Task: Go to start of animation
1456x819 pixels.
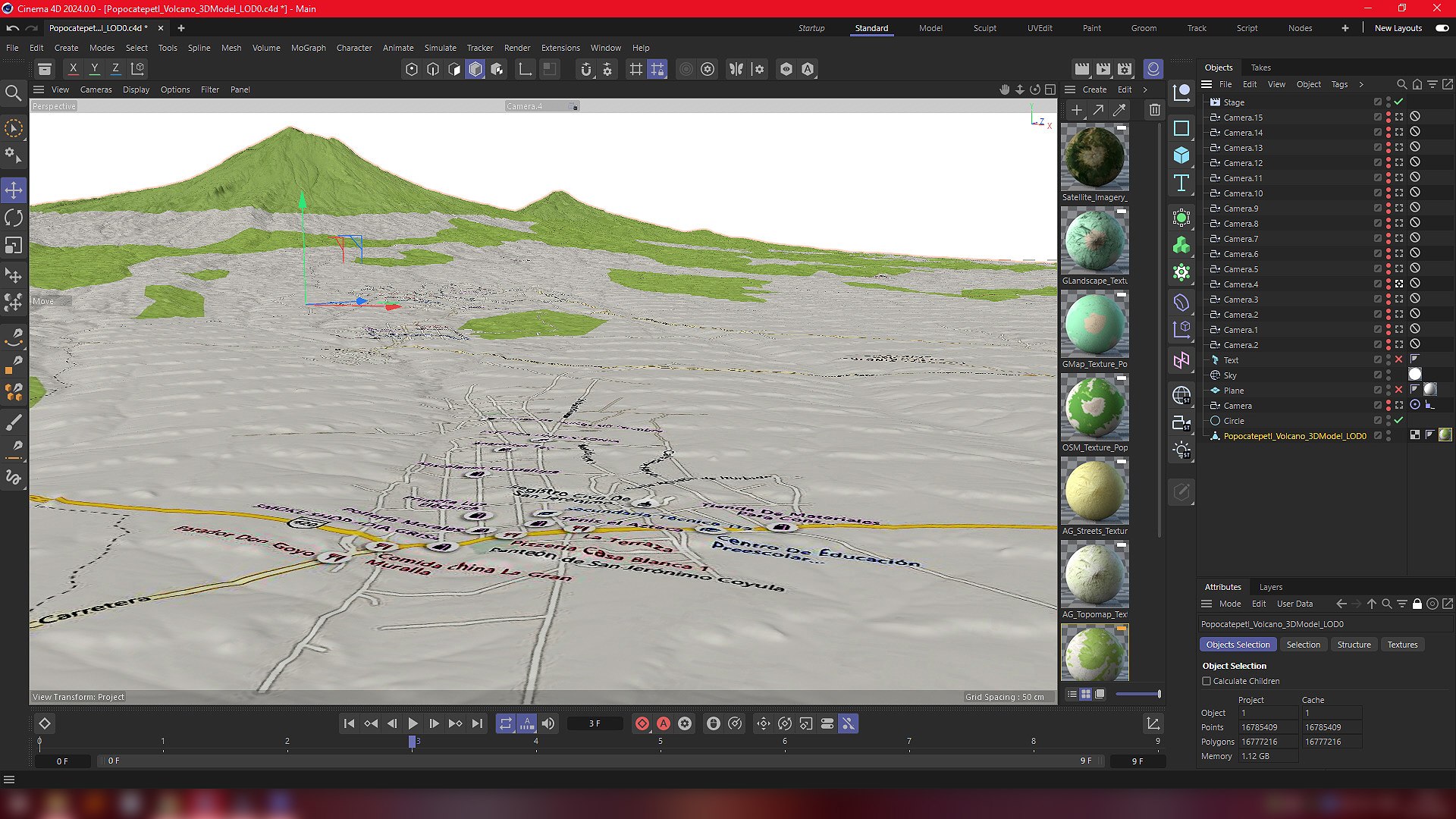Action: (x=349, y=723)
